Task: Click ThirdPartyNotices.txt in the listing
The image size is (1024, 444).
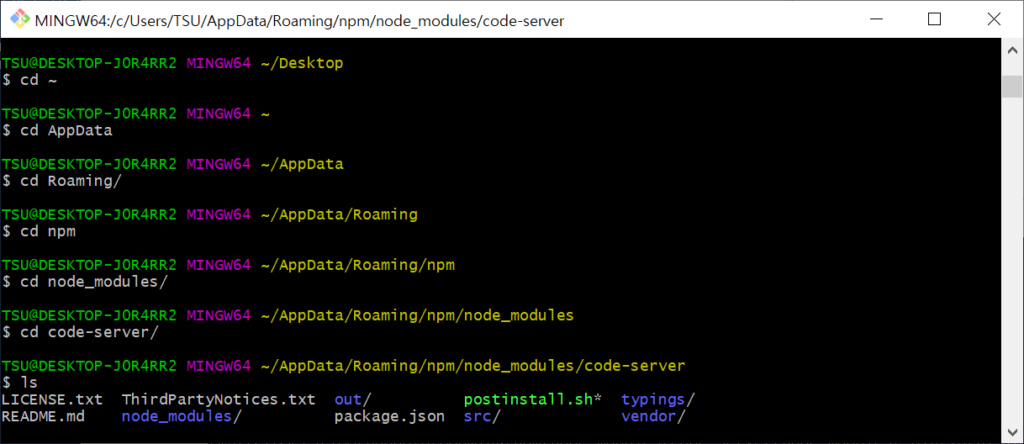Action: tap(219, 399)
